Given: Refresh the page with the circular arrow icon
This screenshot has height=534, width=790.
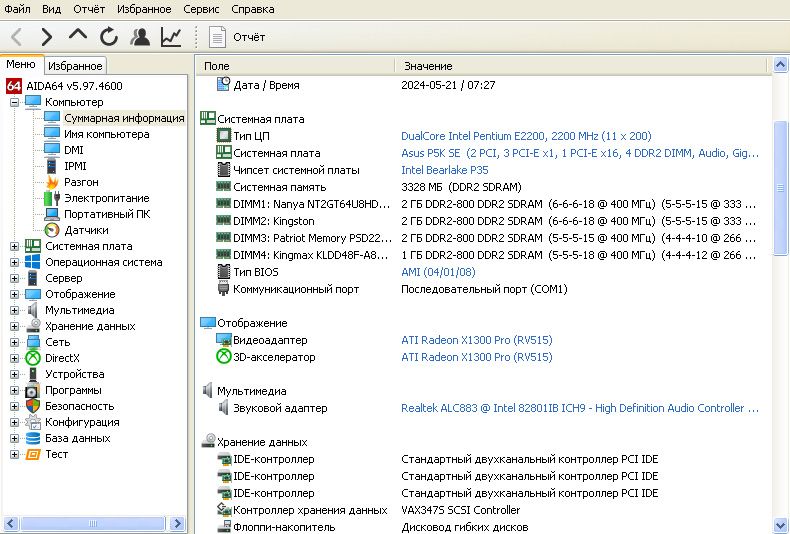Looking at the screenshot, I should click(109, 37).
